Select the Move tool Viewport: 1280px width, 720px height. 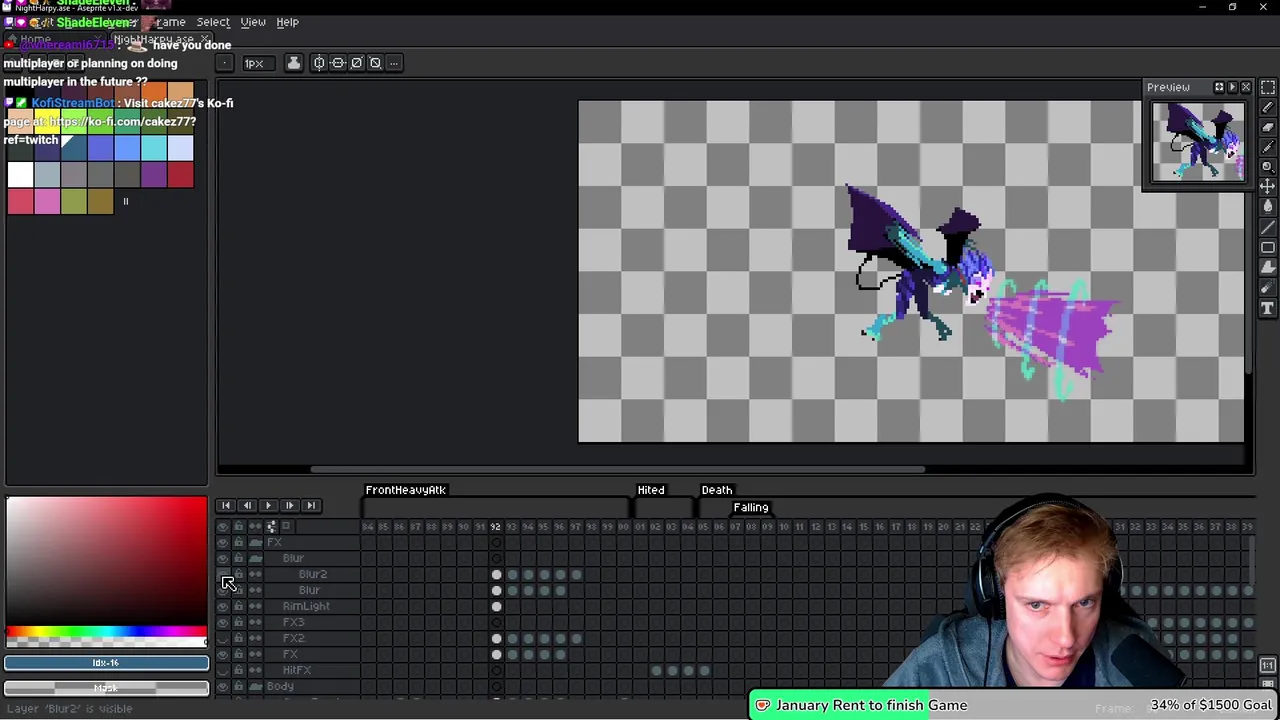pos(1267,187)
